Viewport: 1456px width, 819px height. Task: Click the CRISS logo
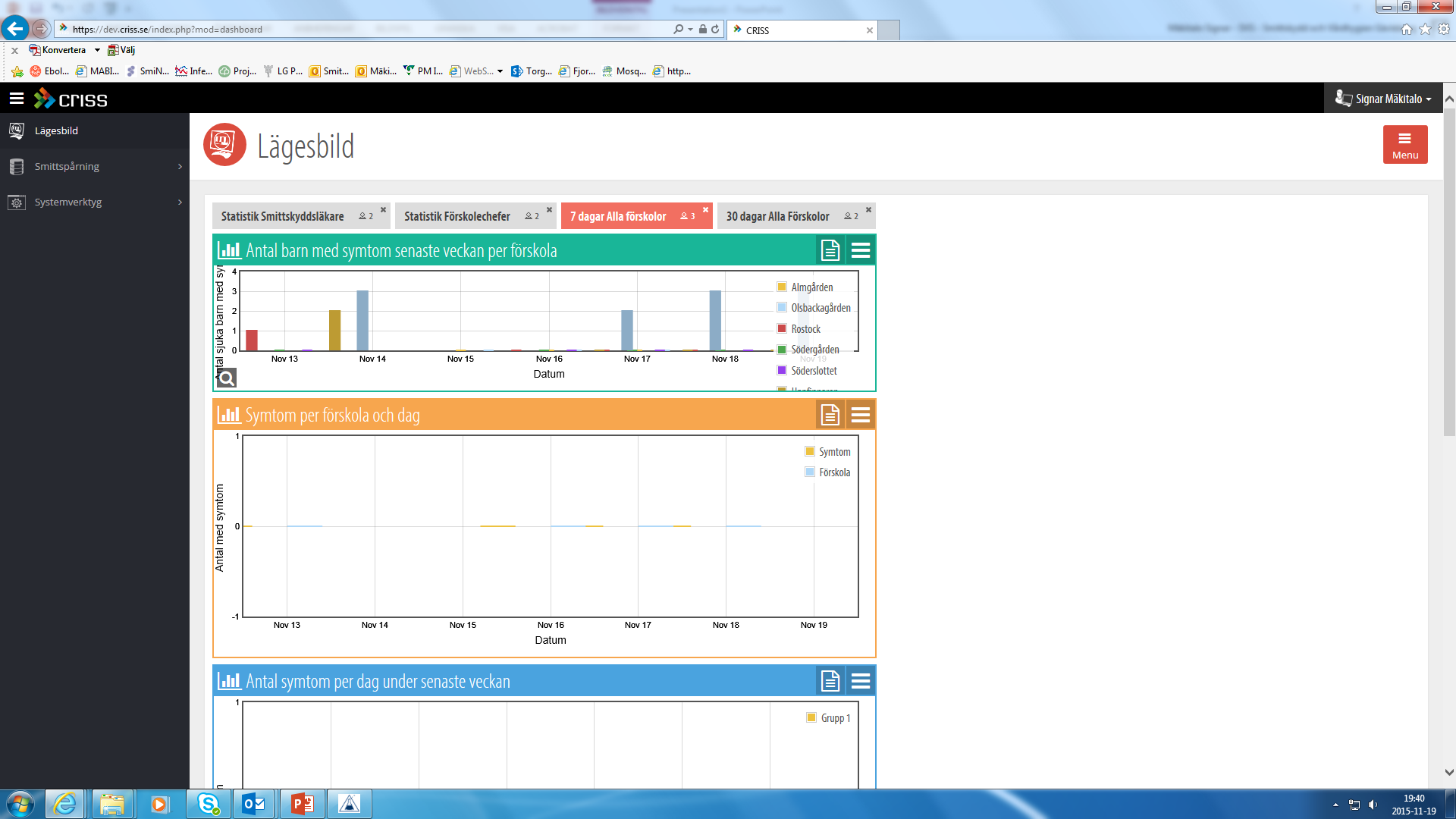[71, 99]
